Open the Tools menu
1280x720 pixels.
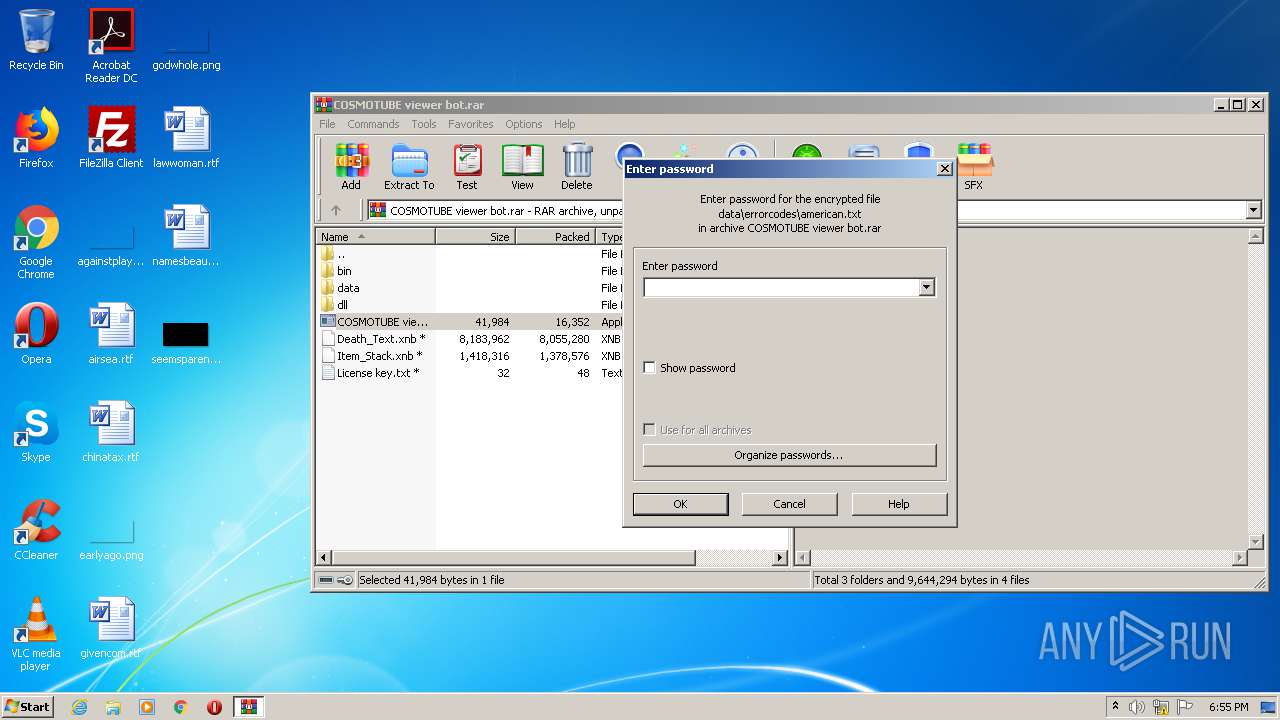tap(424, 124)
